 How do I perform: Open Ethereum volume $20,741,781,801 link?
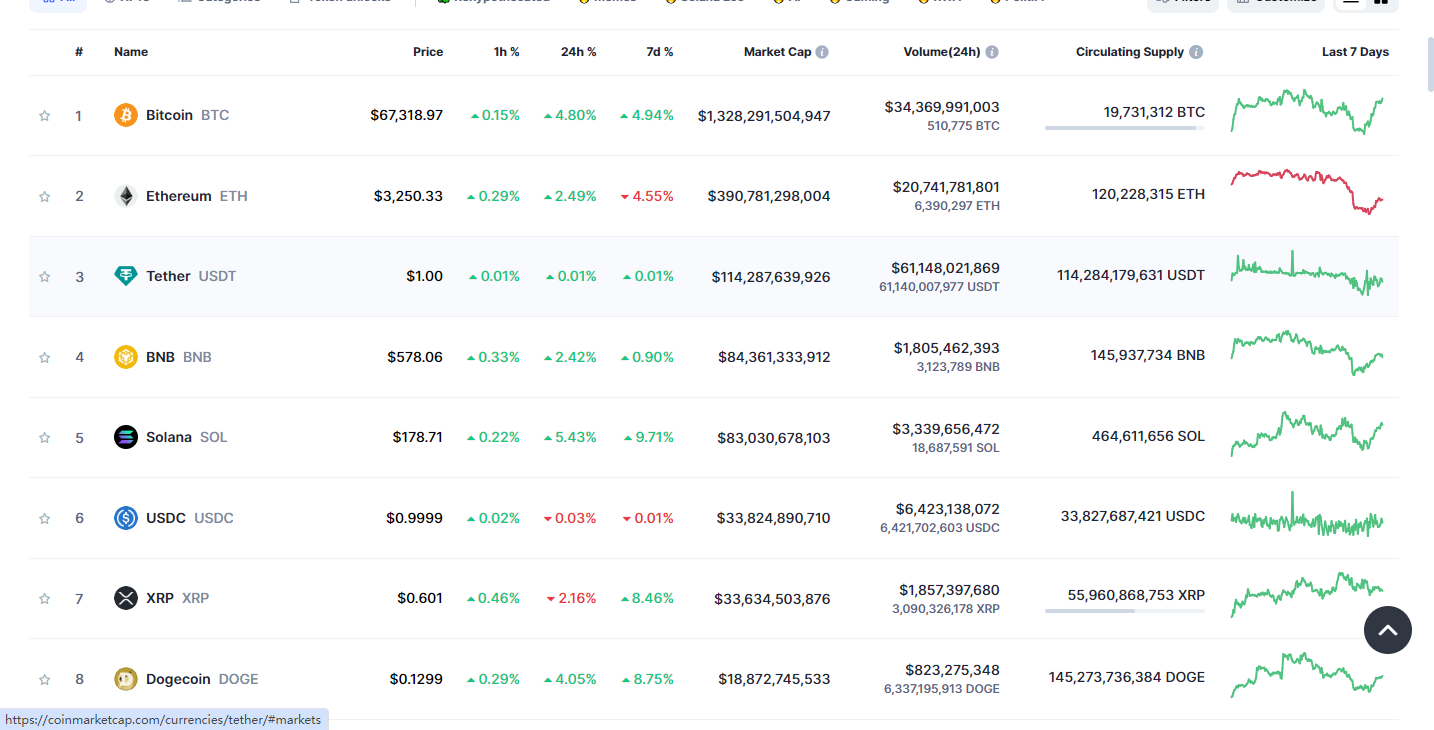(946, 187)
